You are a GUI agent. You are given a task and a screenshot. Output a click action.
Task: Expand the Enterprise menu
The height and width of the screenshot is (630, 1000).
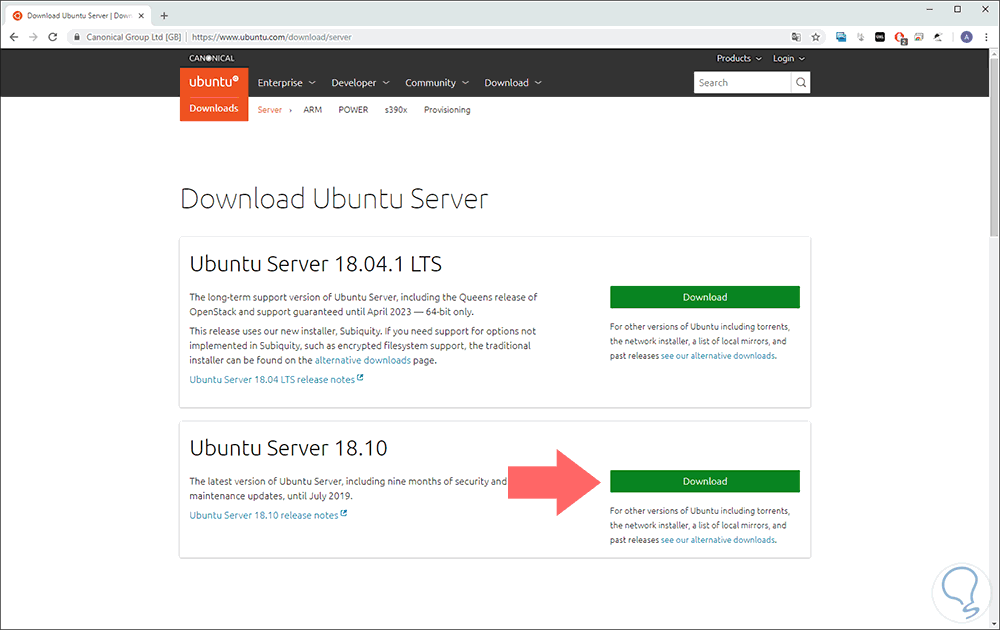pos(286,83)
